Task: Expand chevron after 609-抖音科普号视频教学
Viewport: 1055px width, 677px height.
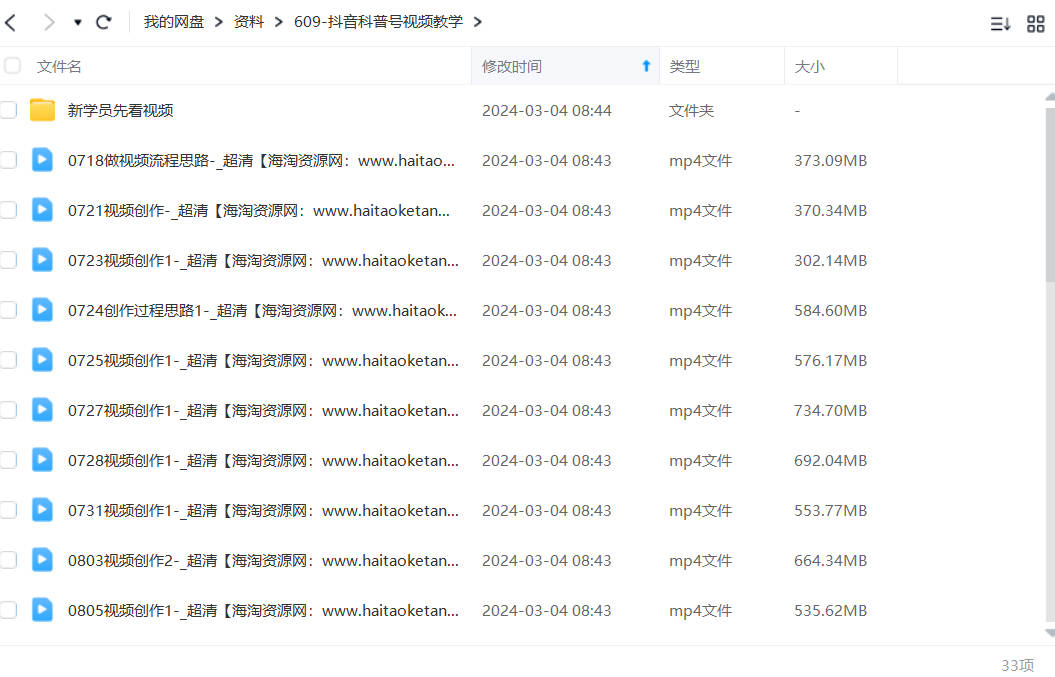Action: pyautogui.click(x=478, y=22)
